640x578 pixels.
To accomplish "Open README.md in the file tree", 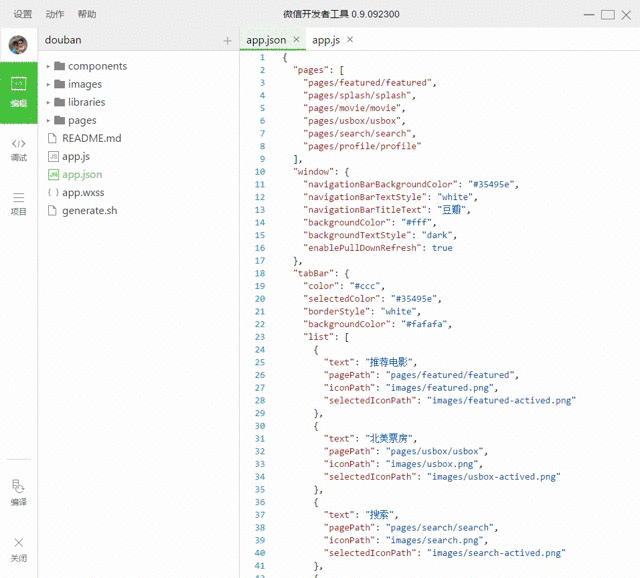I will pyautogui.click(x=91, y=138).
